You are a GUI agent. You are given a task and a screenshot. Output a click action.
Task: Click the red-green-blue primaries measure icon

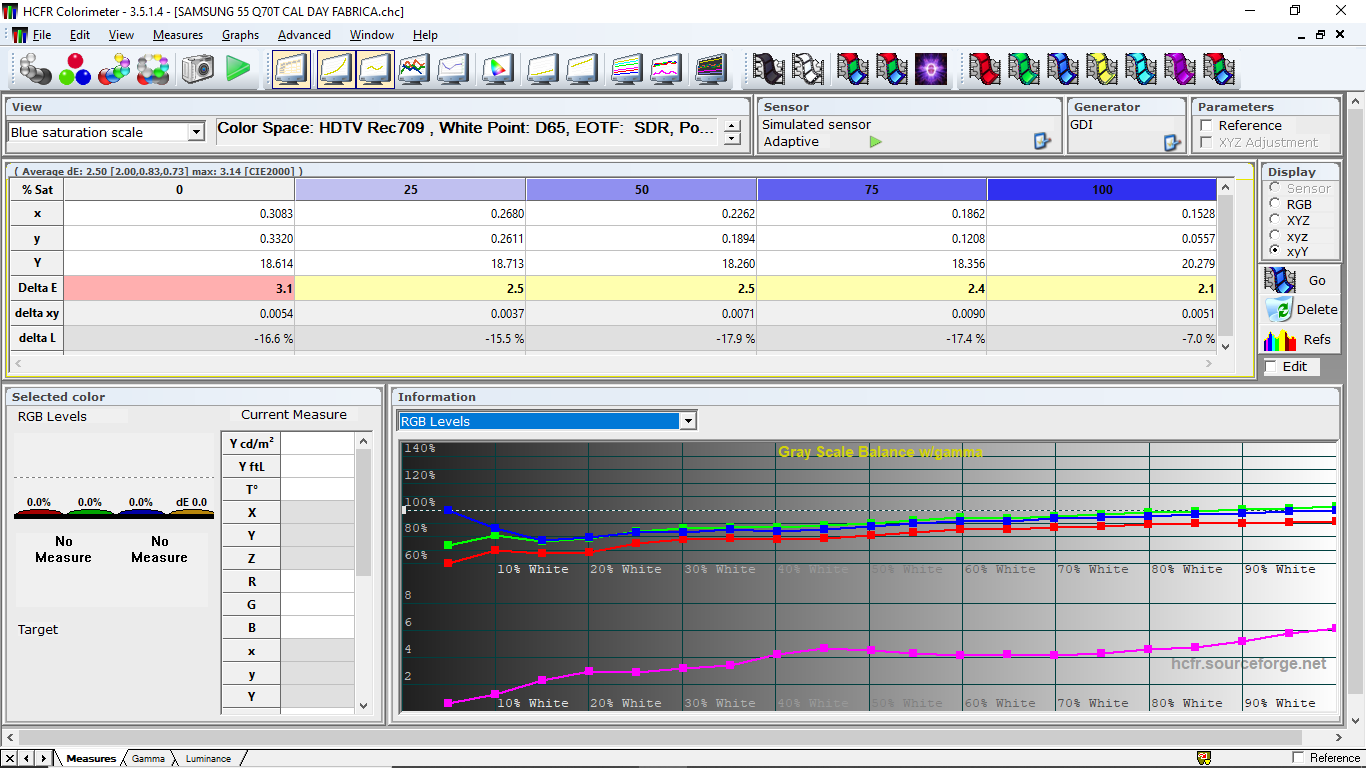point(75,69)
